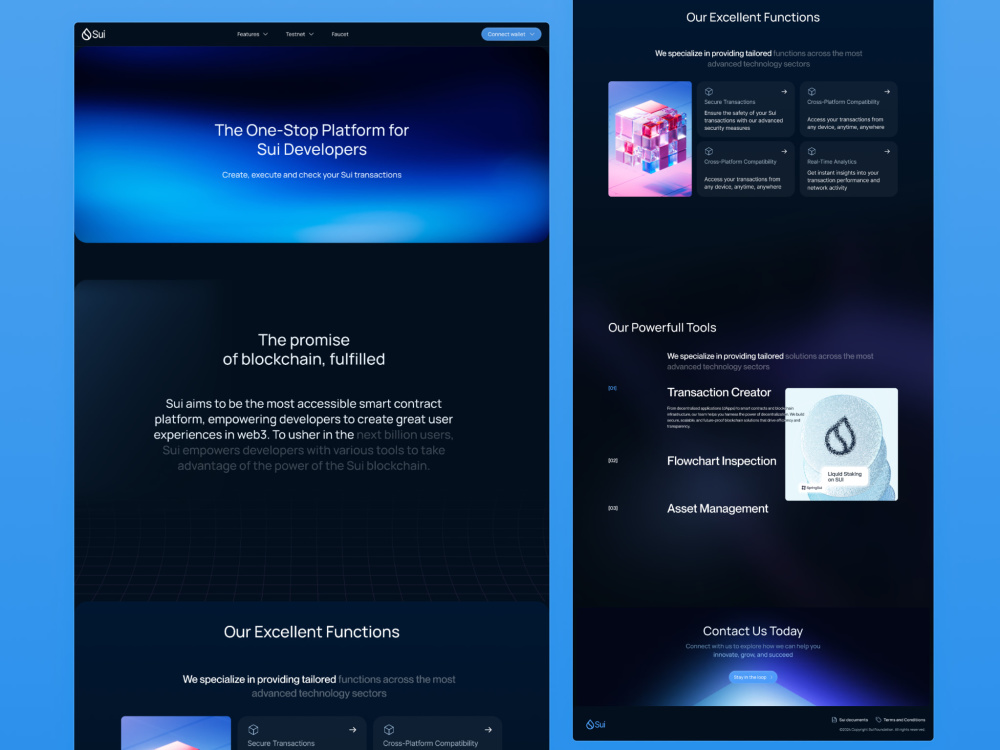Click the glass cube image on right page
Image resolution: width=1000 pixels, height=750 pixels.
point(650,139)
